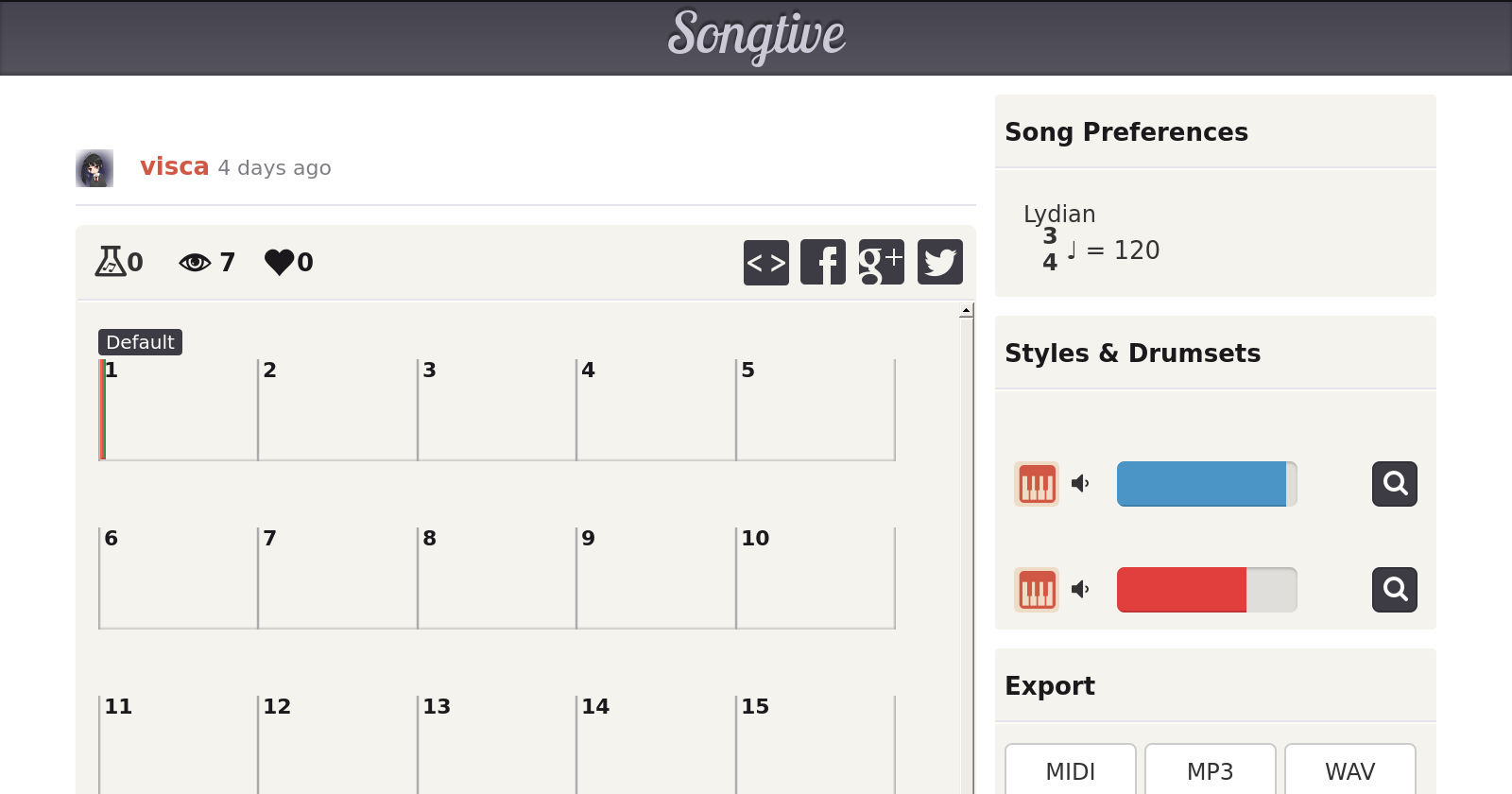Mute the red track's speaker
Image resolution: width=1512 pixels, height=794 pixels.
pos(1080,590)
